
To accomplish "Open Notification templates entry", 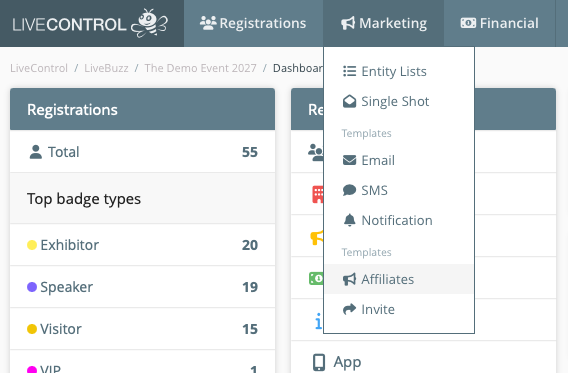I will (x=399, y=220).
